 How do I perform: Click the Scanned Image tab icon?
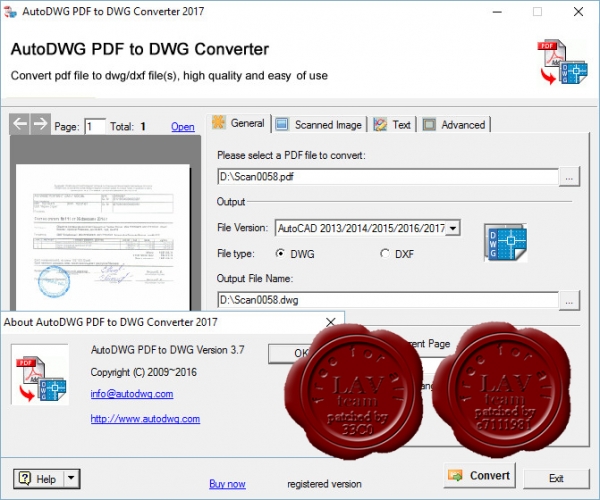coord(282,124)
